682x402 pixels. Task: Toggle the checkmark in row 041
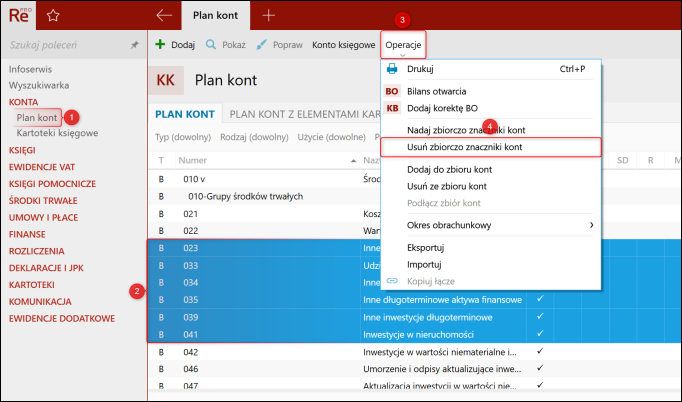(540, 334)
